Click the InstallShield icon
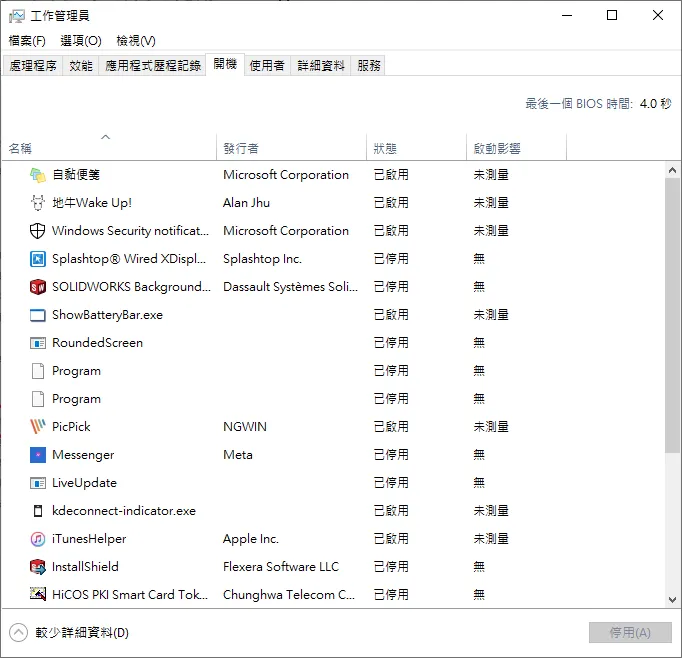Viewport: 682px width, 658px height. click(x=38, y=567)
